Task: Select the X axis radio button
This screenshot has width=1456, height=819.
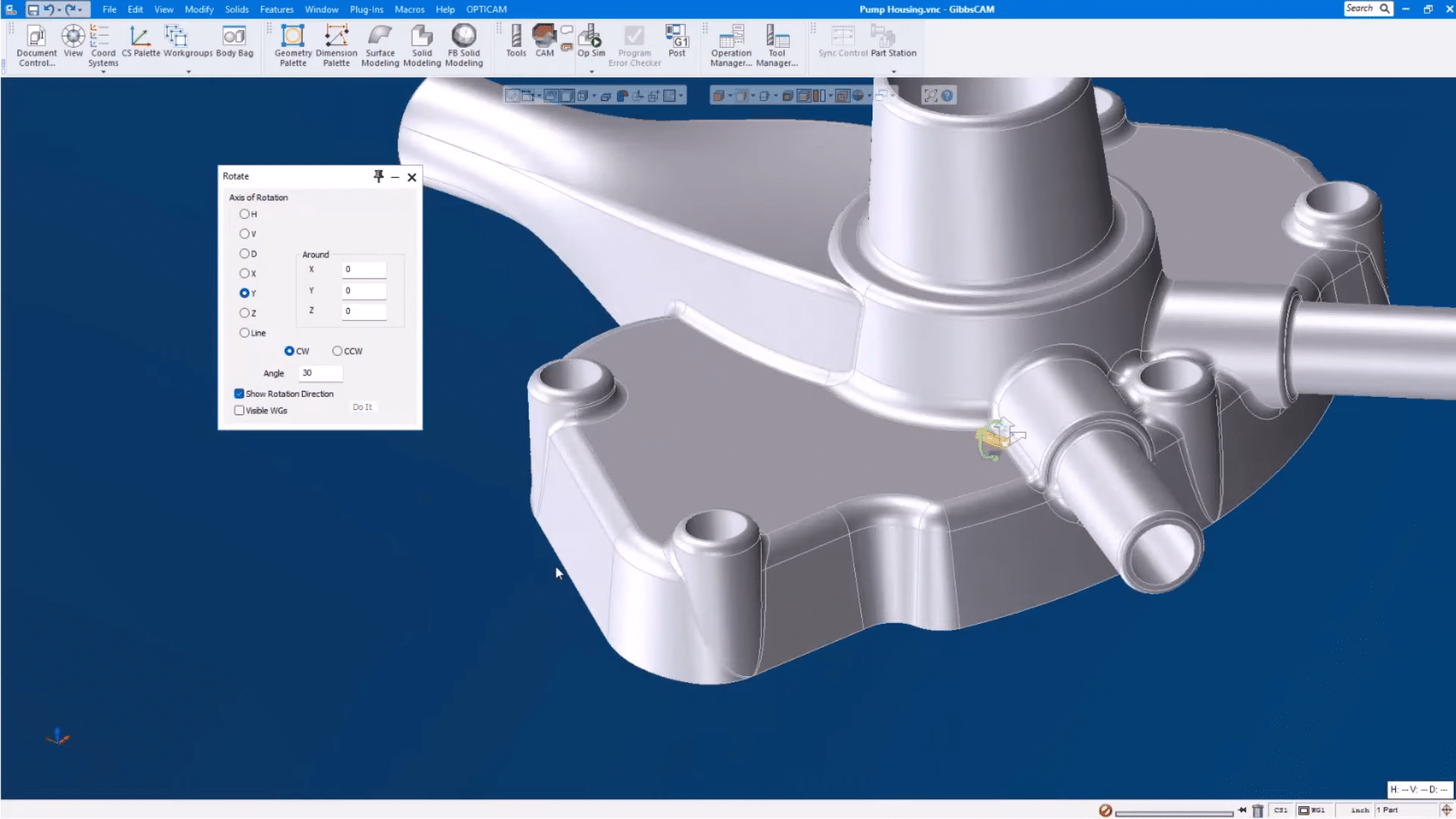Action: (244, 273)
